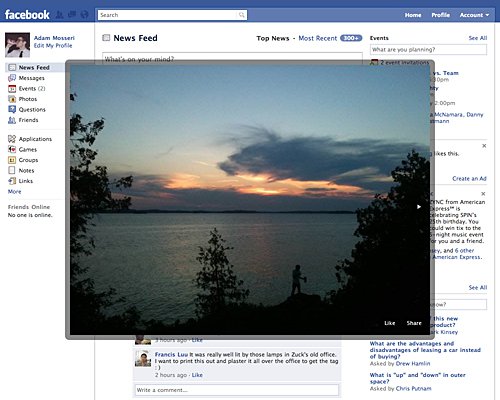The height and width of the screenshot is (400, 500).
Task: Click the Notes sidebar icon
Action: click(12, 170)
